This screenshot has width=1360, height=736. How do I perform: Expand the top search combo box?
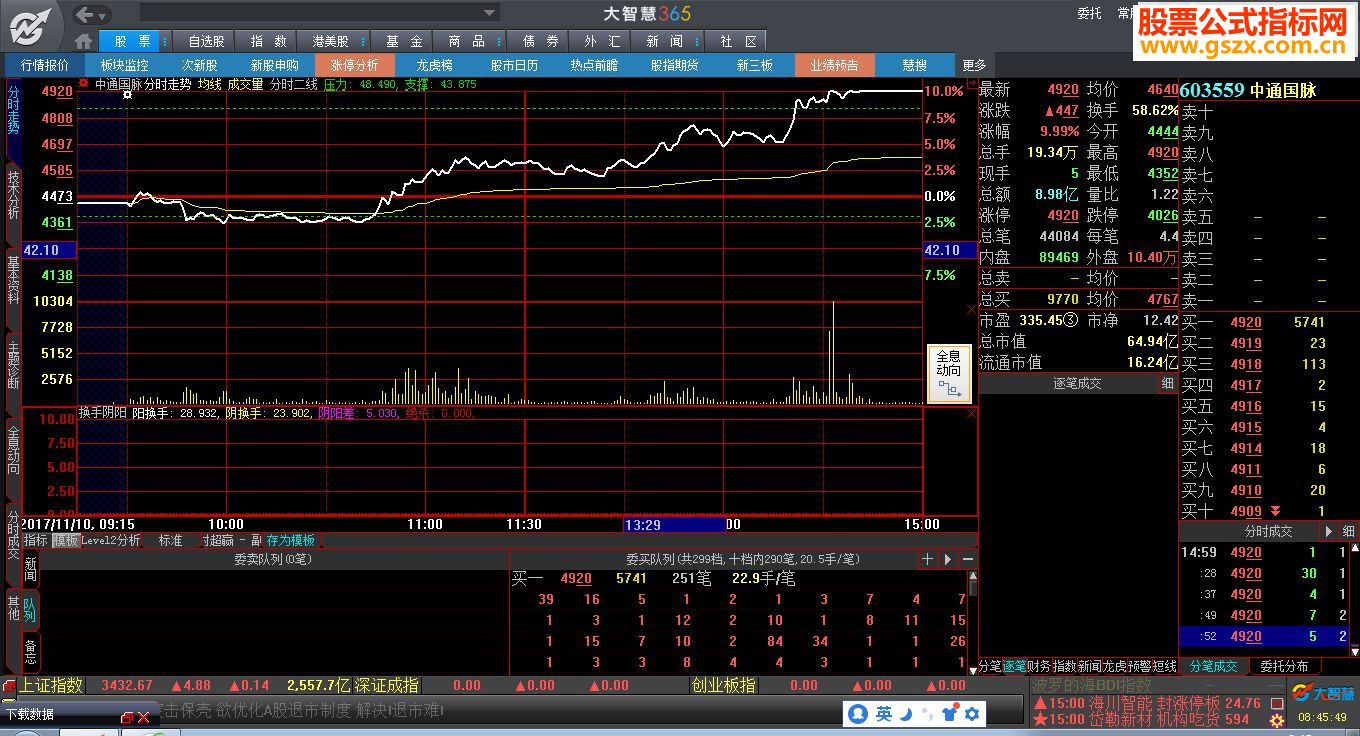tap(490, 13)
